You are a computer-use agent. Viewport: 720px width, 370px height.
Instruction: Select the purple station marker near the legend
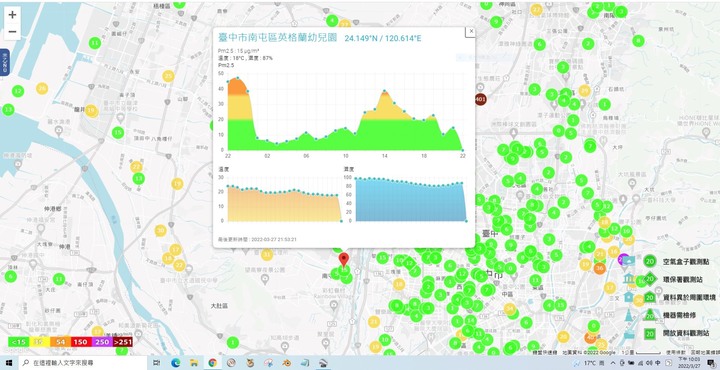click(x=623, y=259)
